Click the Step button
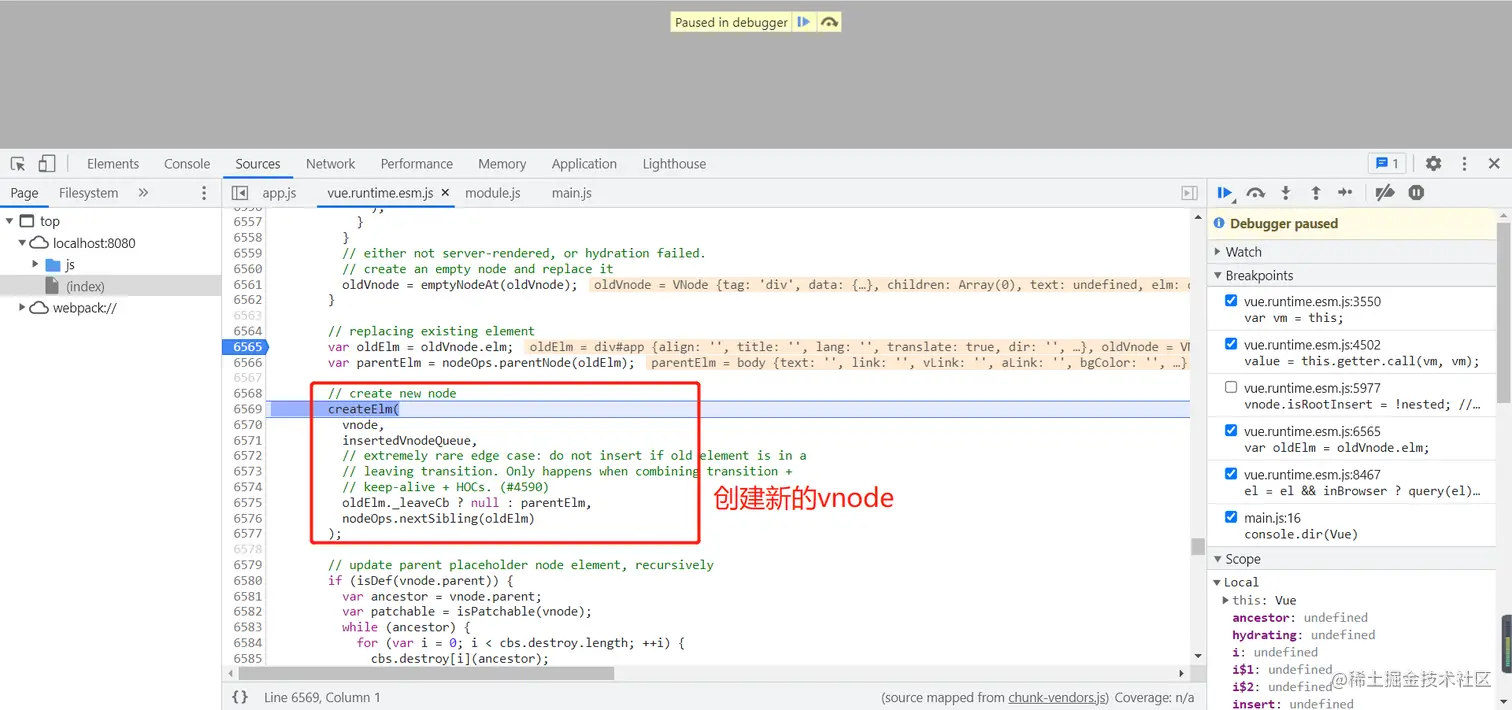 pyautogui.click(x=1345, y=193)
